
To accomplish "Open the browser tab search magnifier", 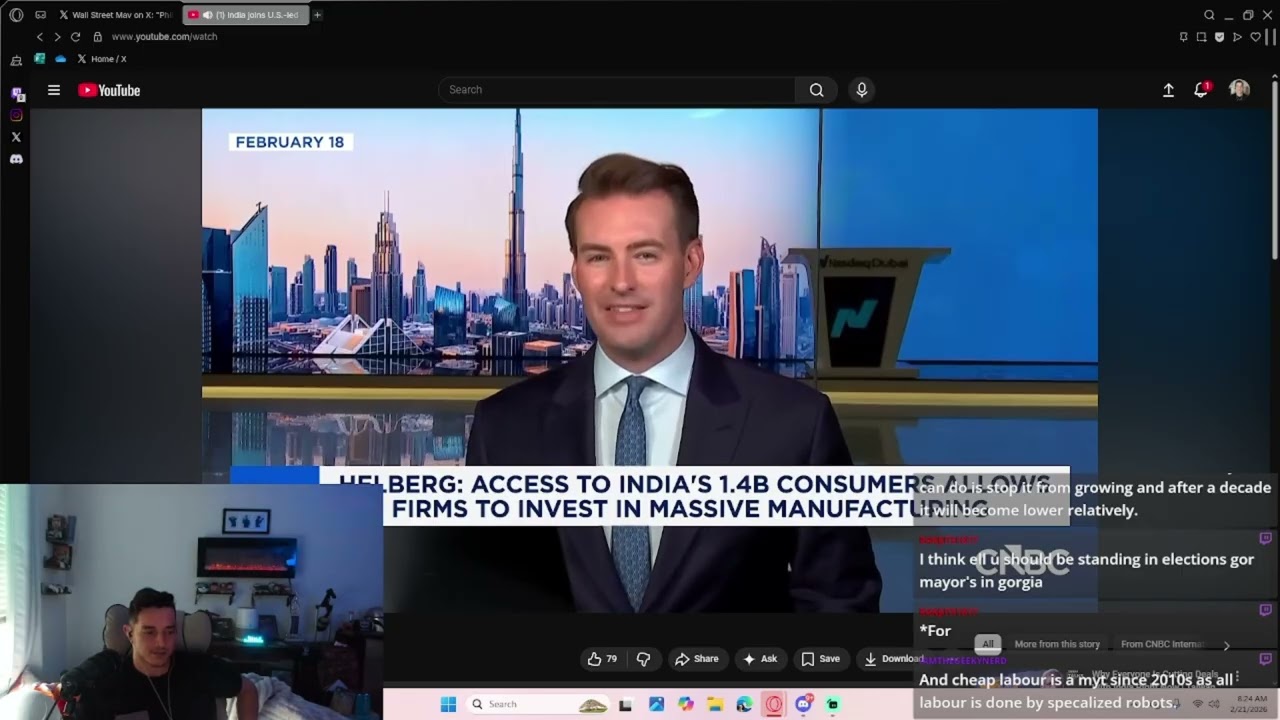I will (x=1209, y=15).
